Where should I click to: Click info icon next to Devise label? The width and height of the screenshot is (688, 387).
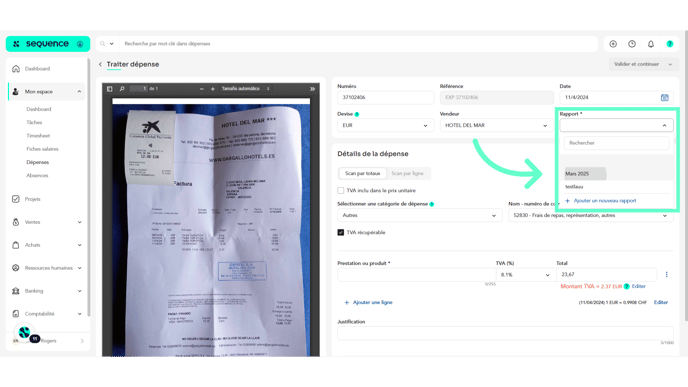click(x=357, y=114)
